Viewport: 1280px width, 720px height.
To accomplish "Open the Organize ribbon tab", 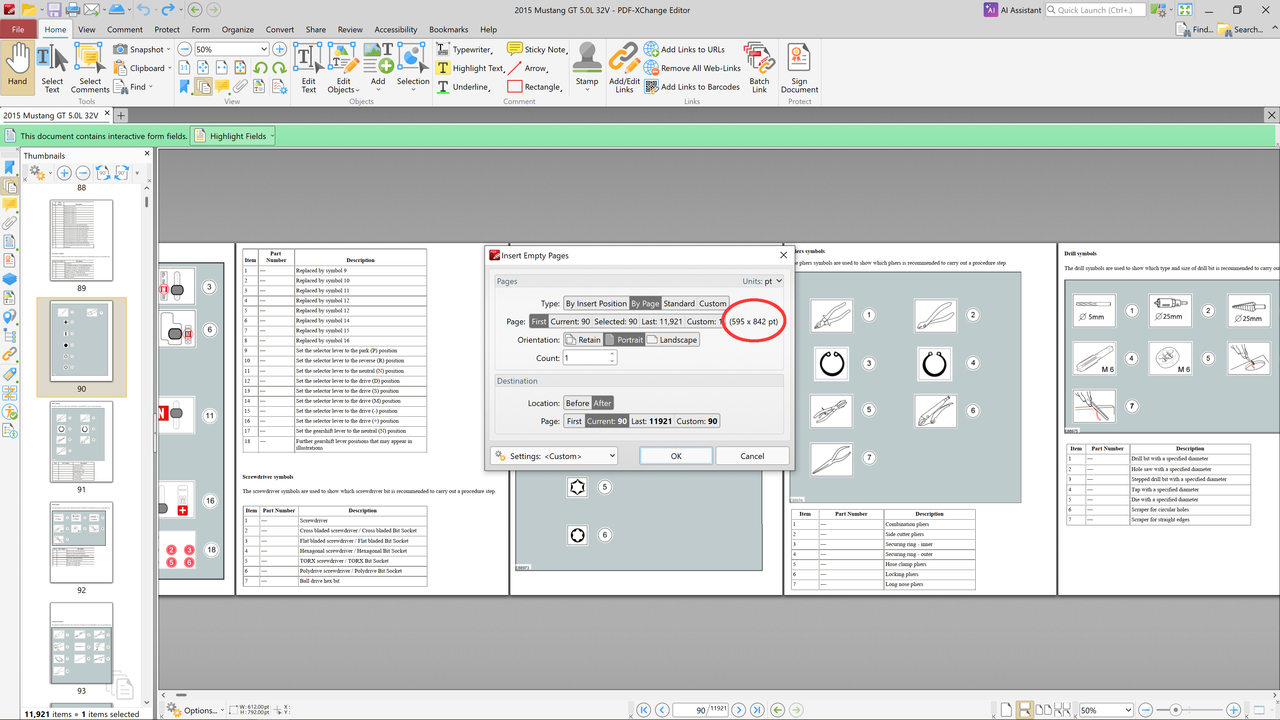I will pos(238,29).
